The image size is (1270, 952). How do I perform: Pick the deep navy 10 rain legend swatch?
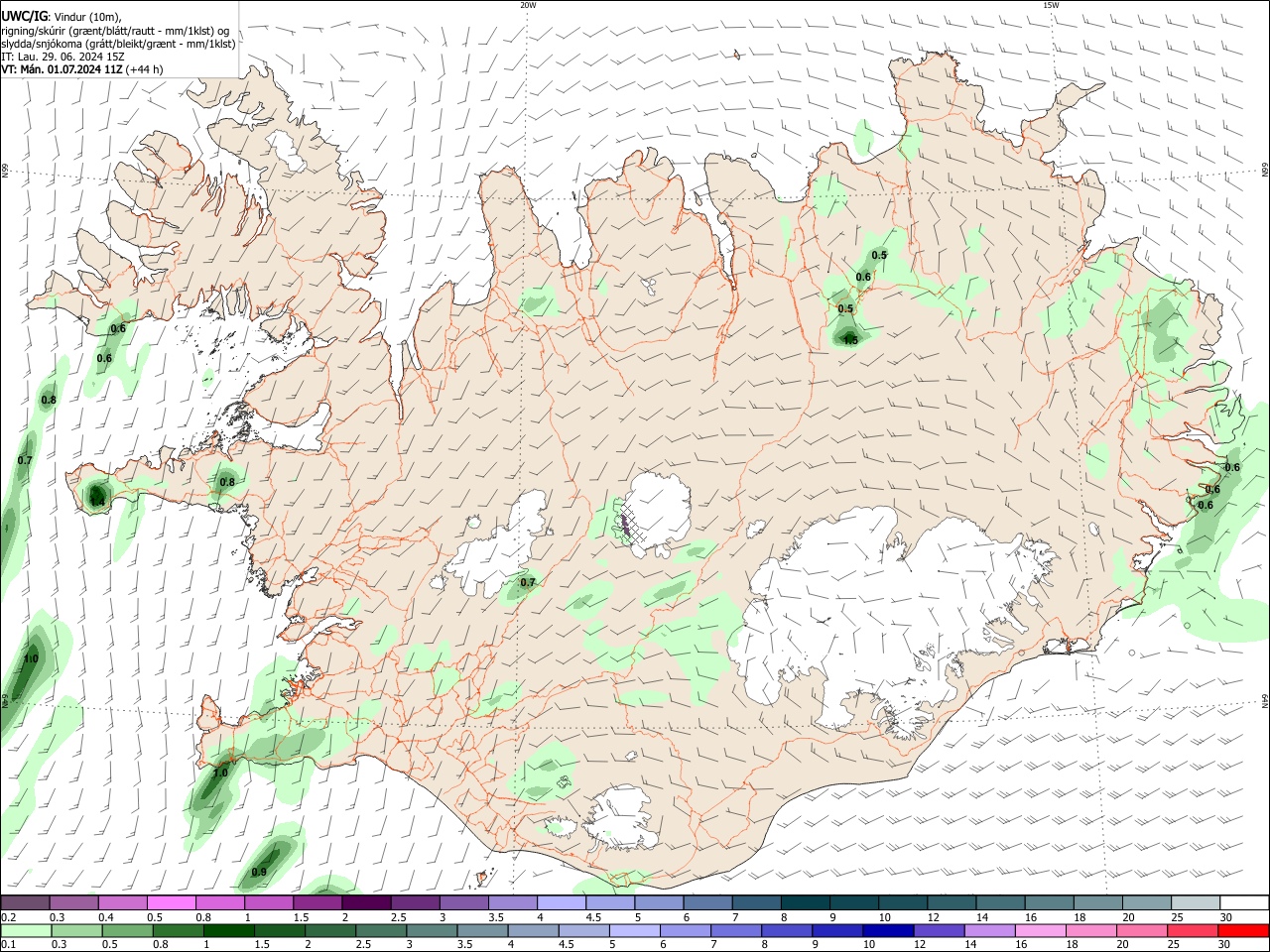coord(888,930)
